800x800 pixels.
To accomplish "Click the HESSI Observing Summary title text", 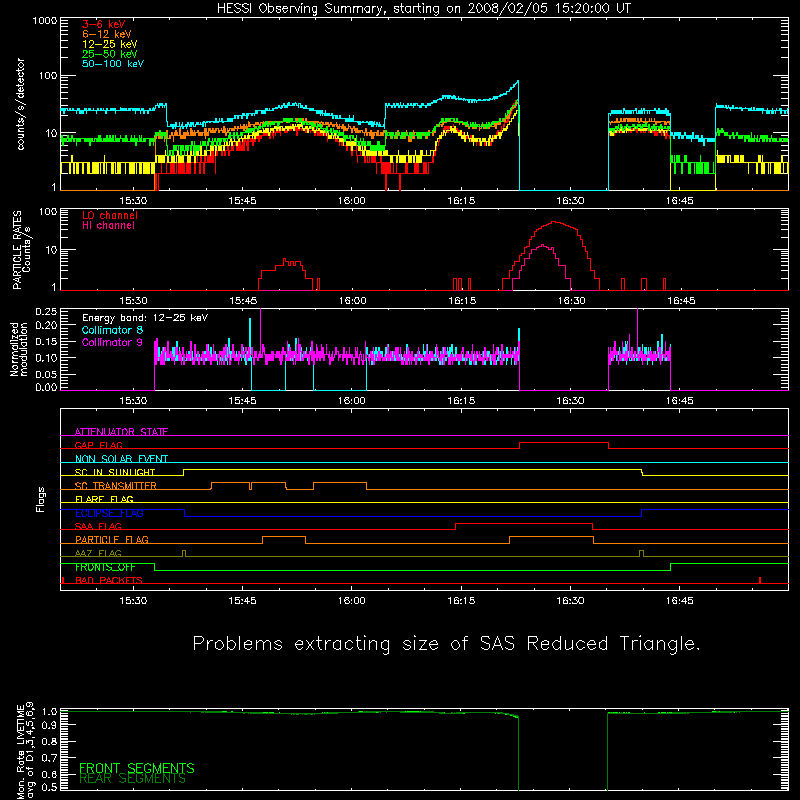I will 424,9.
